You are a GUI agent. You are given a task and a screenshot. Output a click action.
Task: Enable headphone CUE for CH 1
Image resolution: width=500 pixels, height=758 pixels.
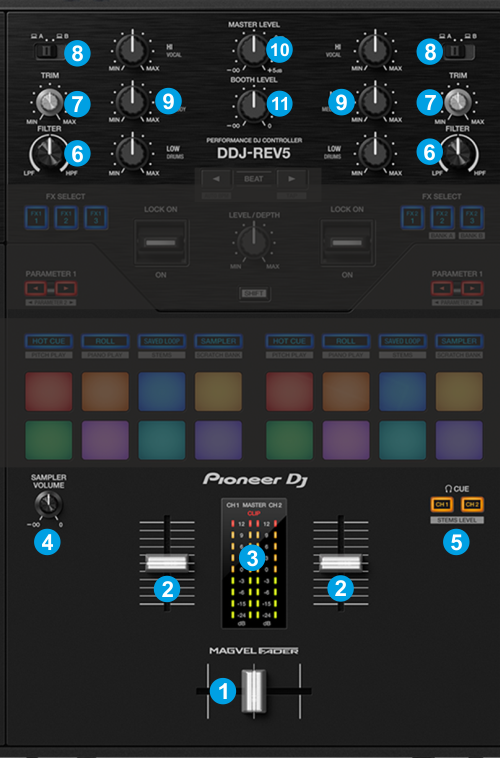[x=441, y=504]
